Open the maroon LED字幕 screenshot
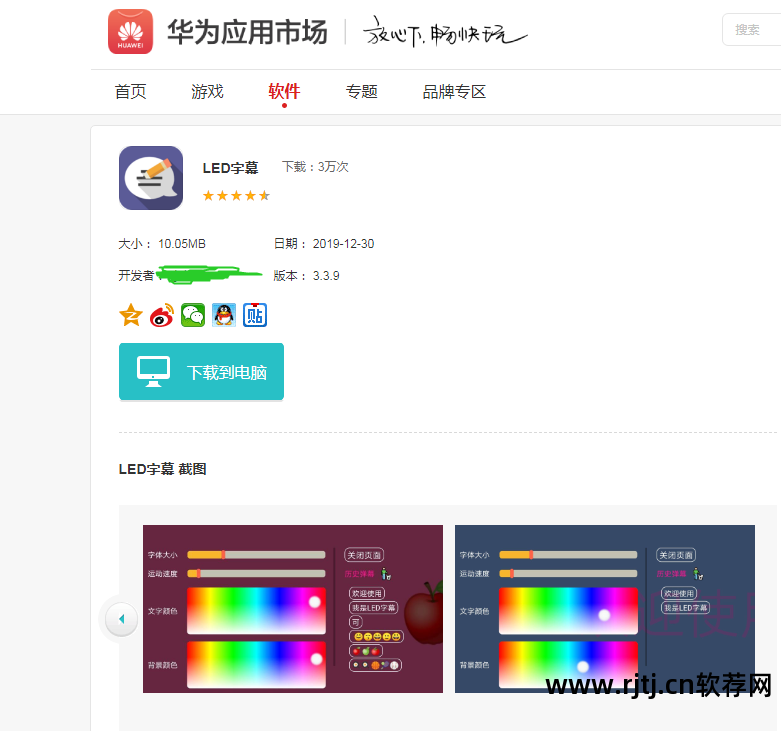This screenshot has height=731, width=781. 293,609
